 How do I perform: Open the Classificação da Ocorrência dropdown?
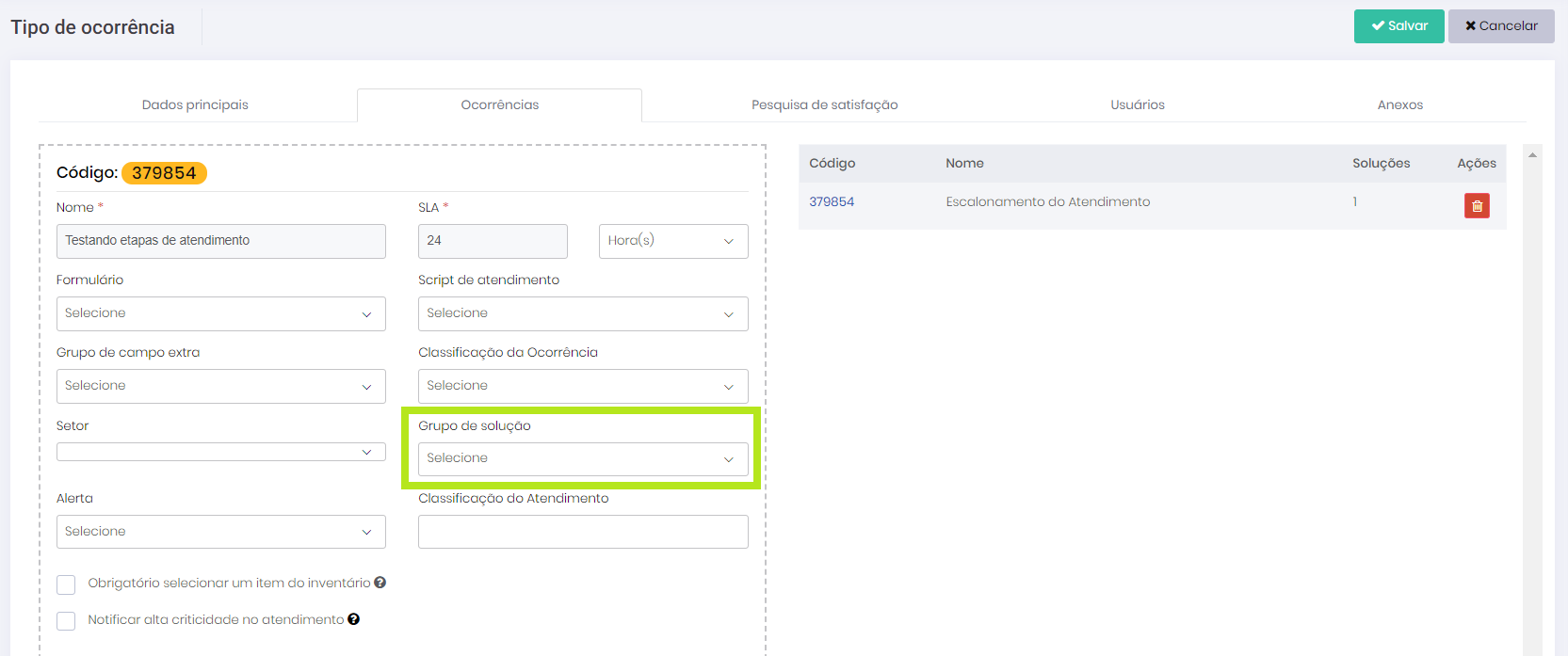point(582,386)
